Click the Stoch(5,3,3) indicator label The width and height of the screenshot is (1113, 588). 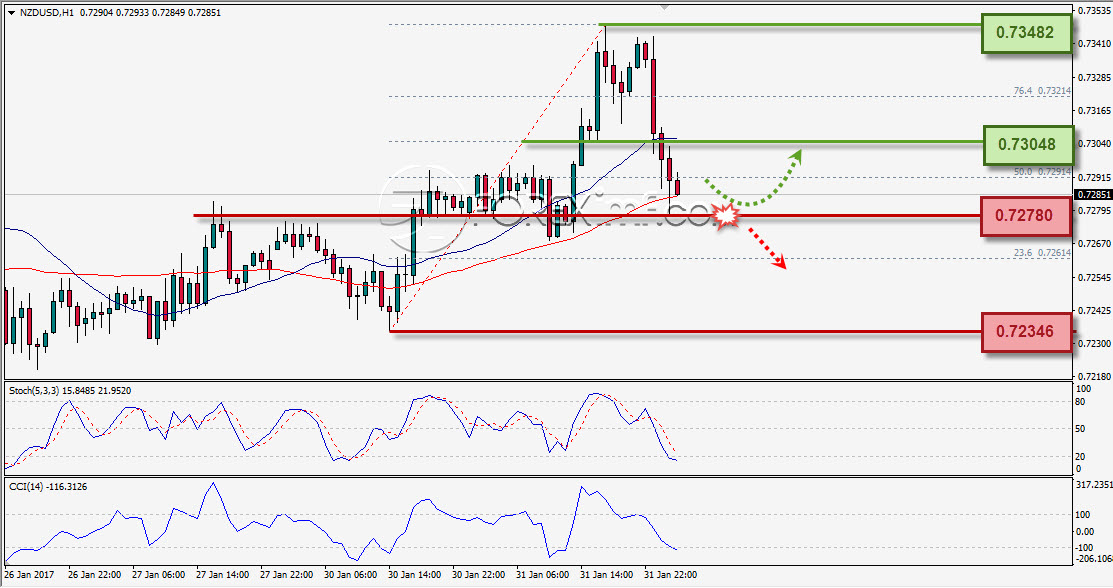point(70,391)
